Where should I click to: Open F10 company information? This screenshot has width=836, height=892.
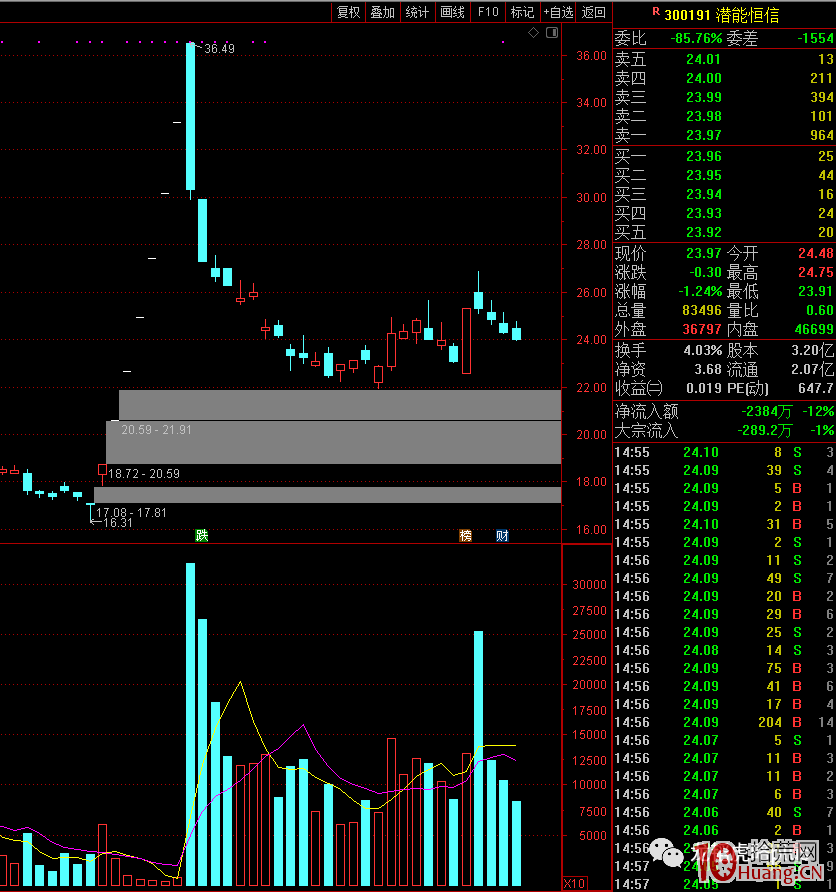[488, 12]
